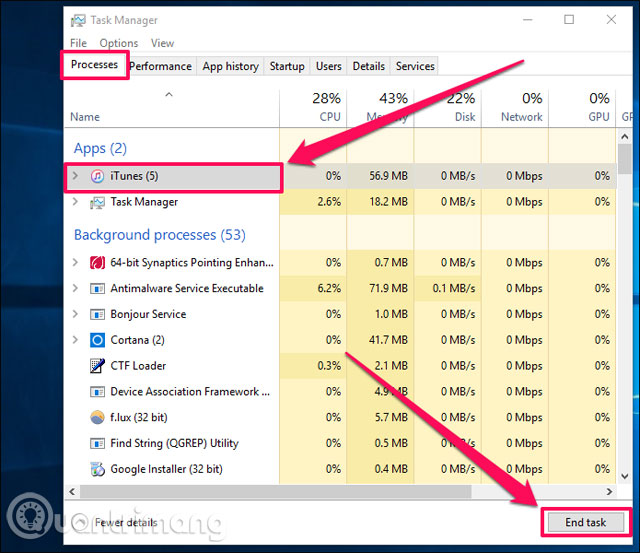
Task: Switch to the Processes tab
Action: tap(94, 64)
